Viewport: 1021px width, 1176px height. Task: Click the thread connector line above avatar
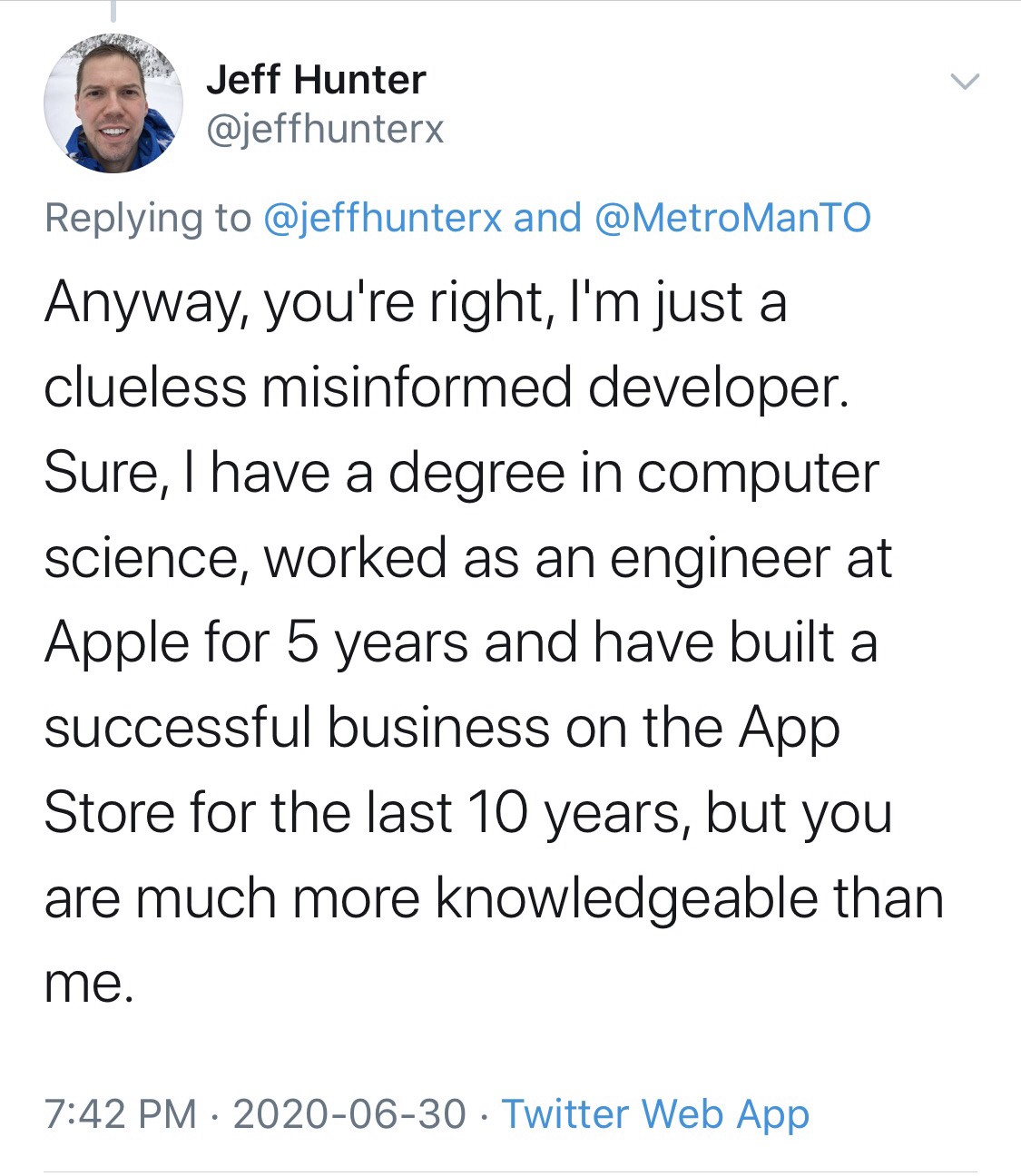[x=113, y=11]
